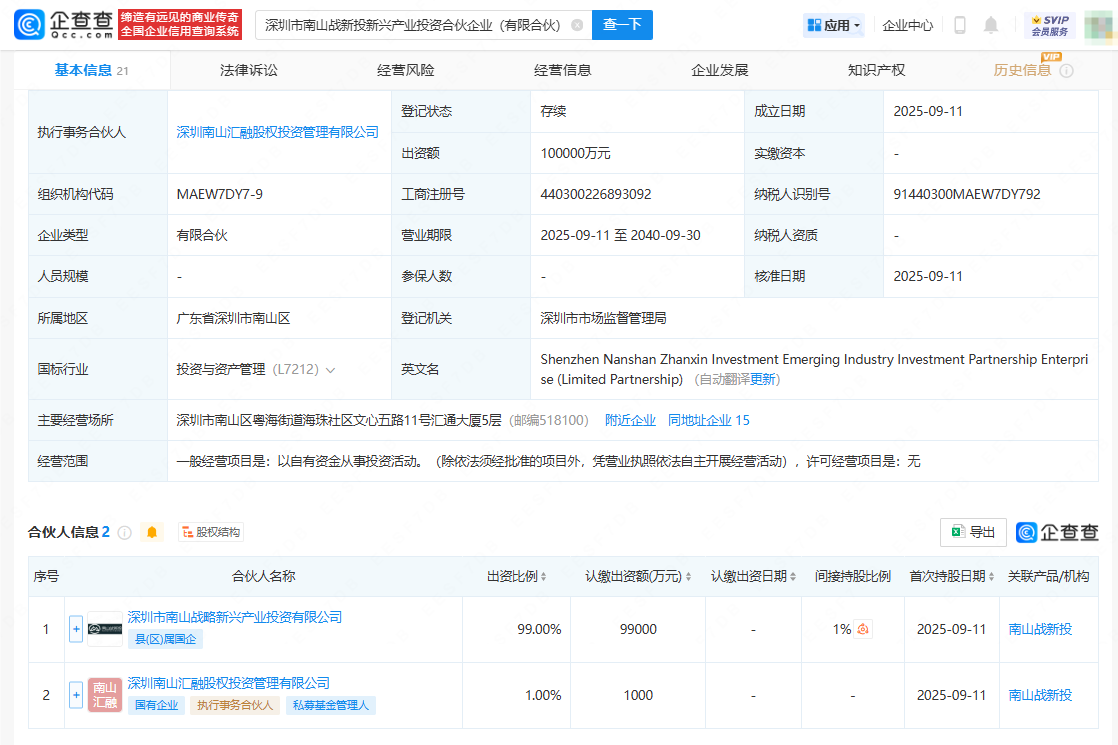Open notifications bell in top header
The image size is (1118, 745).
(991, 25)
